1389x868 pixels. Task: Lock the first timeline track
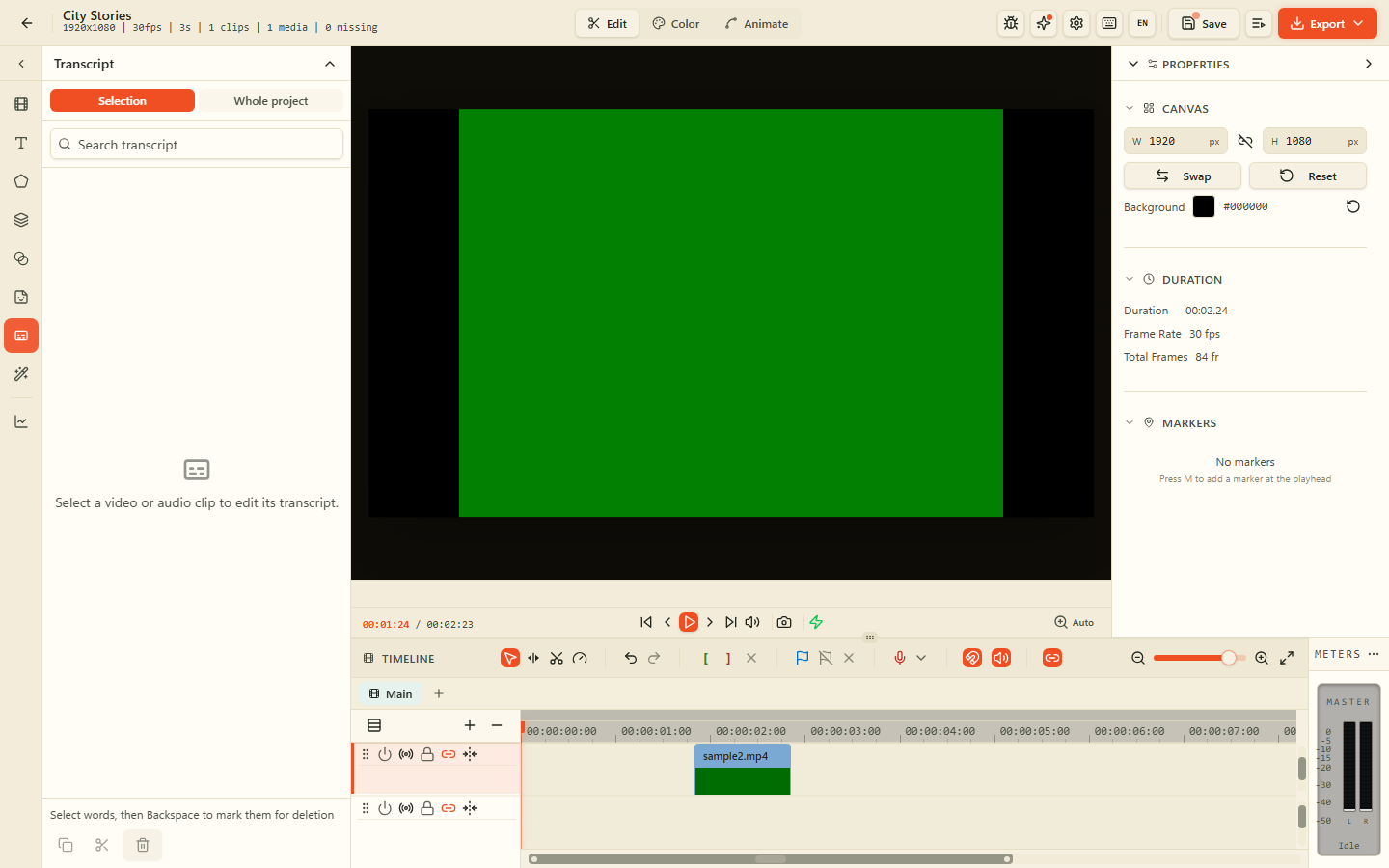coord(427,754)
